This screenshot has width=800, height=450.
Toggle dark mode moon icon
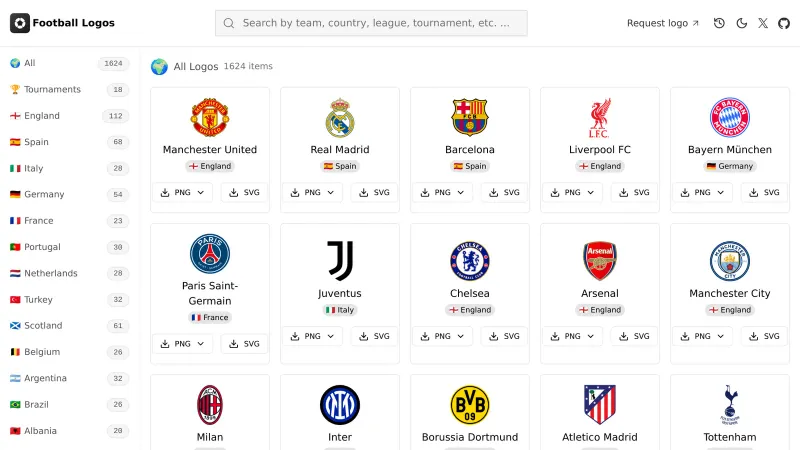point(741,23)
